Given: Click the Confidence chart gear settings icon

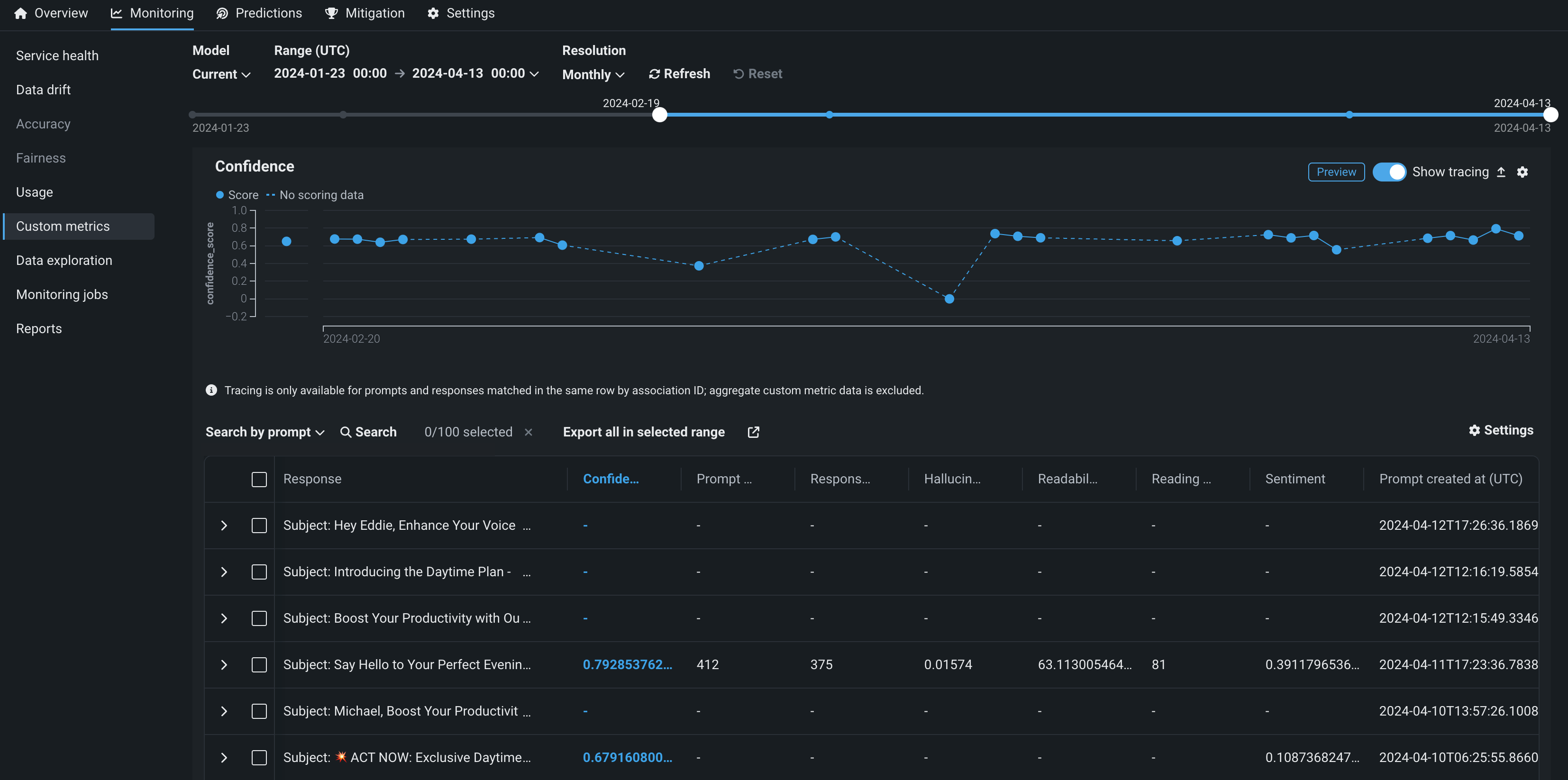Looking at the screenshot, I should coord(1522,172).
